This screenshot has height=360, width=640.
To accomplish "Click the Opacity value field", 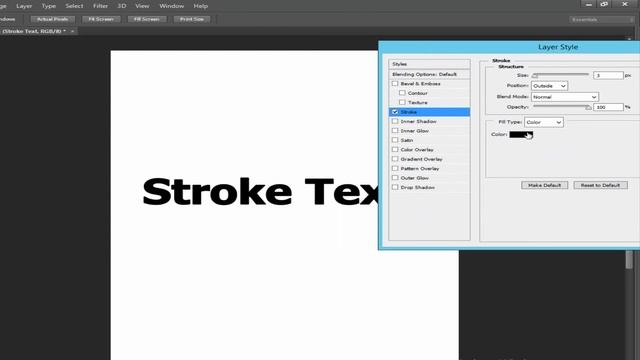I will coord(608,107).
